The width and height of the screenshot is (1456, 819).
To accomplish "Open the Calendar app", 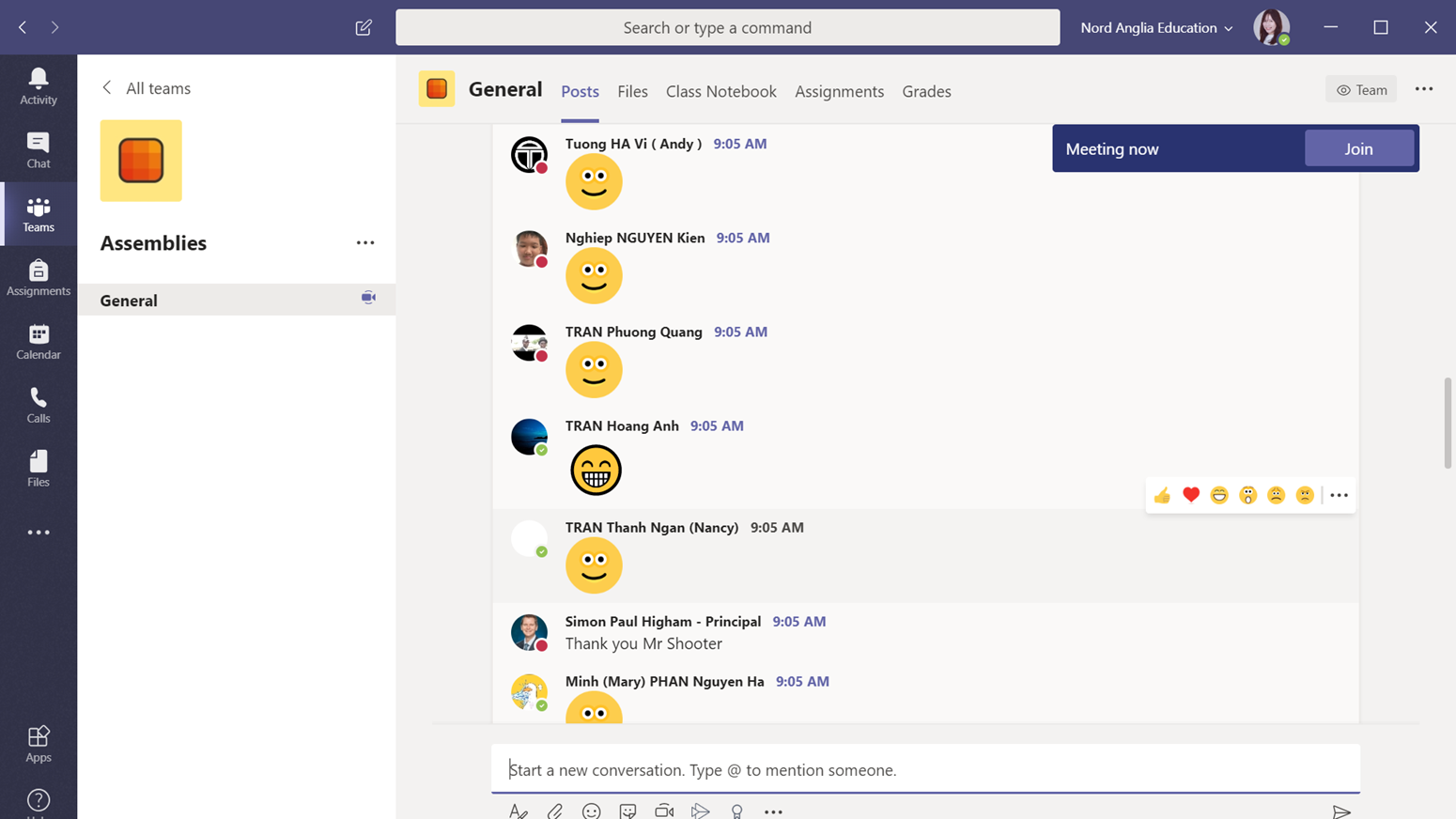I will pyautogui.click(x=39, y=342).
